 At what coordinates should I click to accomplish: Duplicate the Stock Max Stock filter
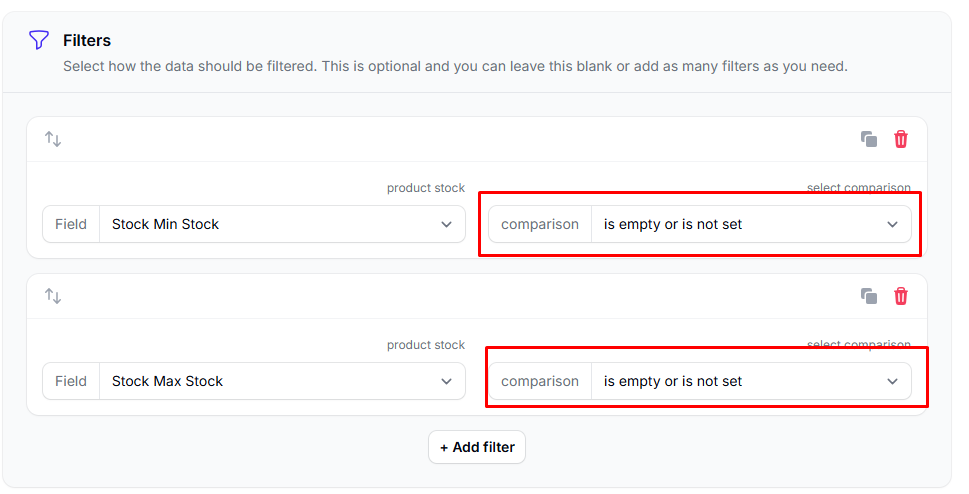[x=869, y=296]
